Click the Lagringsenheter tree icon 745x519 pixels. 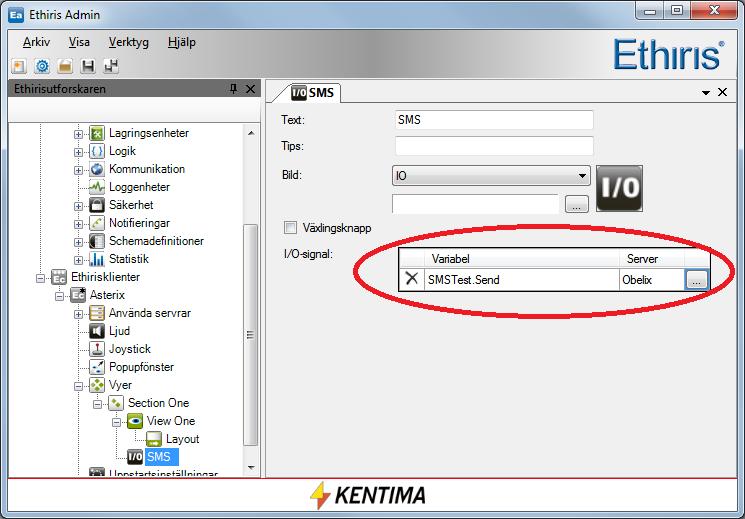97,133
